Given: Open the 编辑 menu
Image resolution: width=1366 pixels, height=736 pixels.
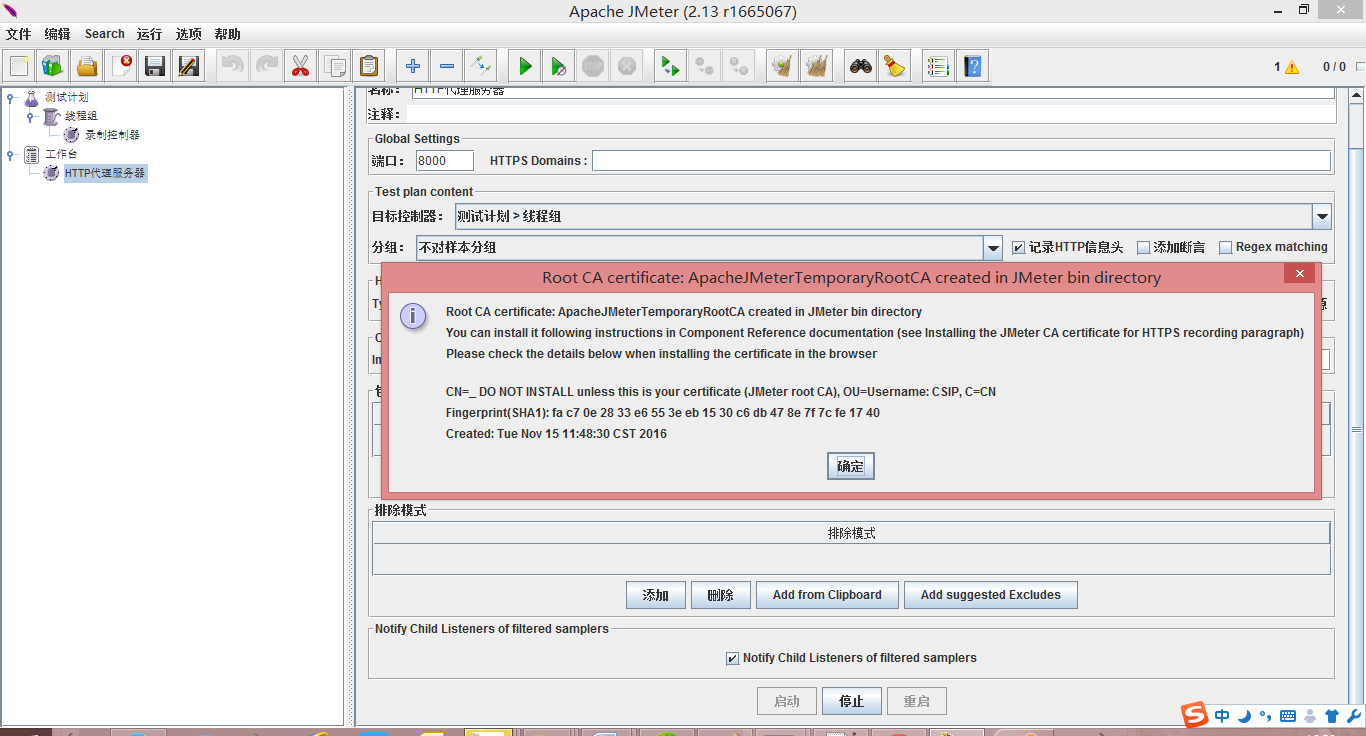Looking at the screenshot, I should 58,34.
